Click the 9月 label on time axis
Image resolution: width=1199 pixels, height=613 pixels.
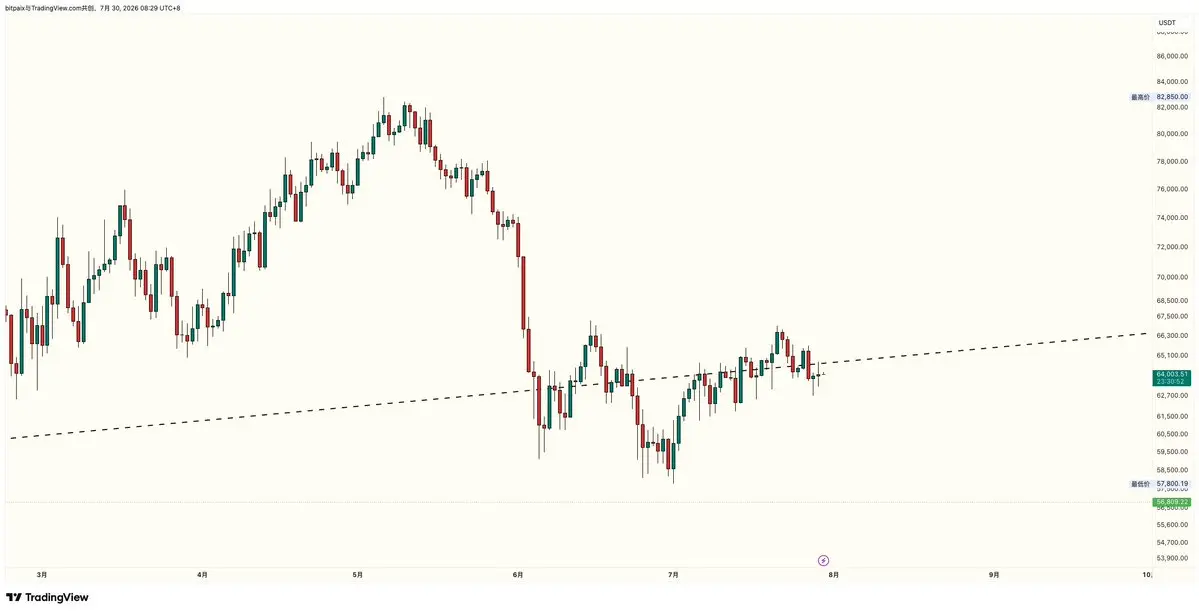pyautogui.click(x=993, y=574)
